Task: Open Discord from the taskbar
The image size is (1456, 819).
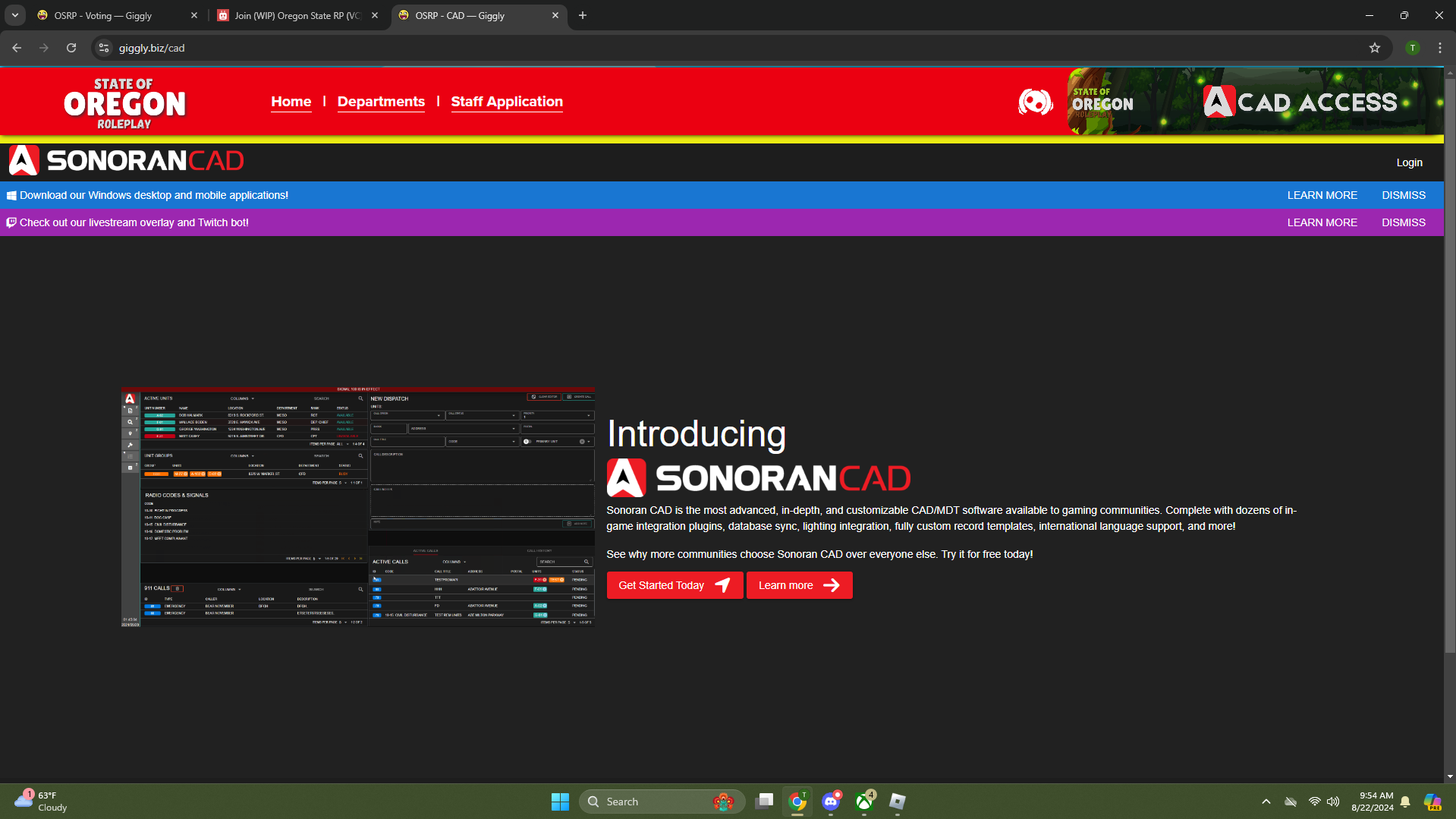Action: pyautogui.click(x=831, y=802)
